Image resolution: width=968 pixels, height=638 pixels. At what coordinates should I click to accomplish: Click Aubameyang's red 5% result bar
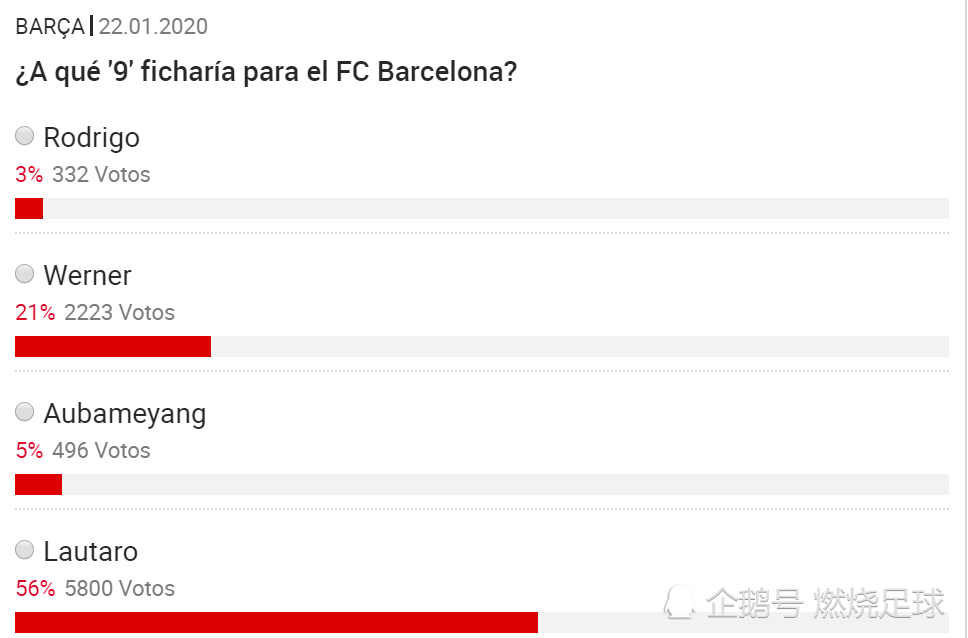[38, 484]
